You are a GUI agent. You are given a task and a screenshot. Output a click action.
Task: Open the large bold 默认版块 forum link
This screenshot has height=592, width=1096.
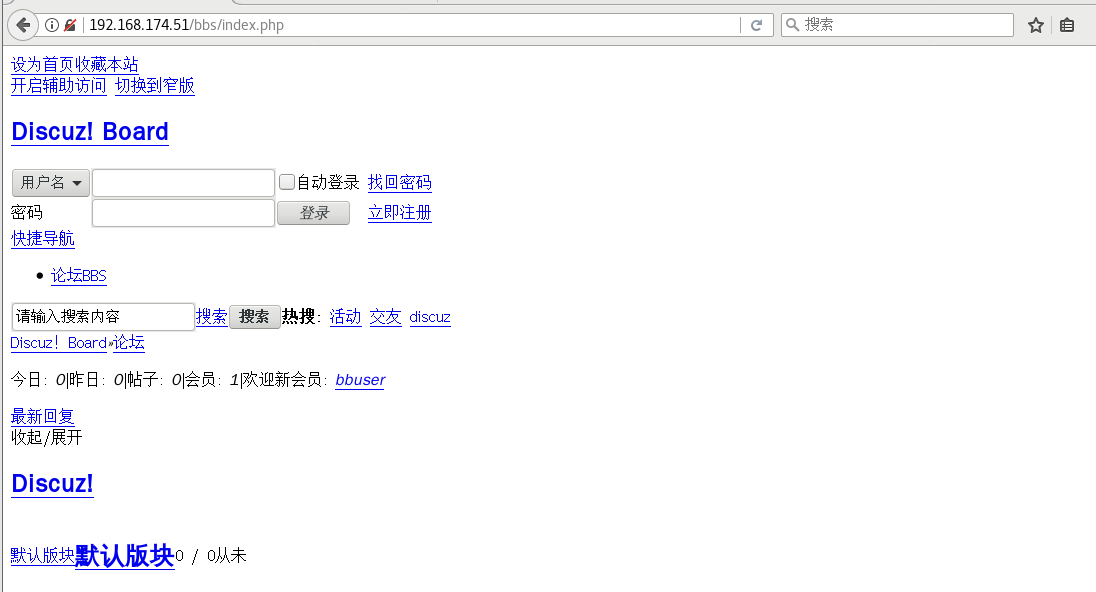click(x=124, y=556)
